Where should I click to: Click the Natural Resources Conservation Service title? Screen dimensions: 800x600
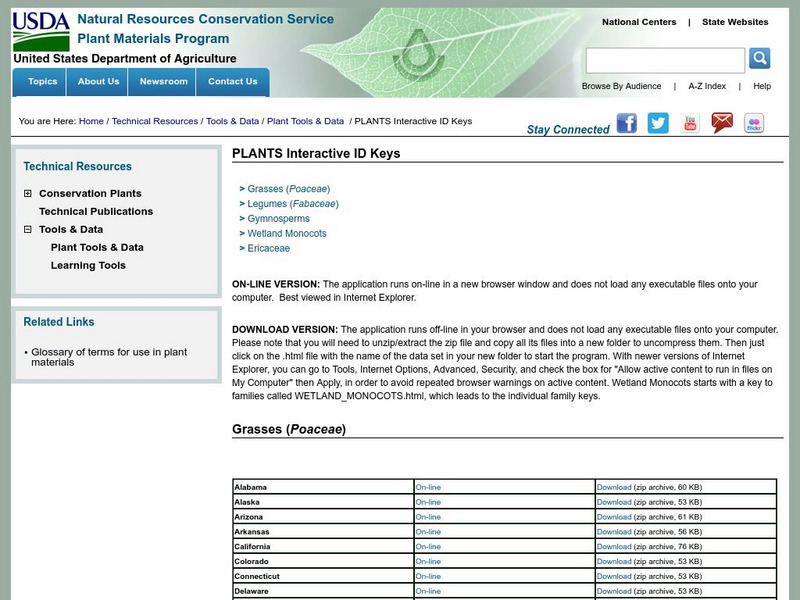coord(206,19)
